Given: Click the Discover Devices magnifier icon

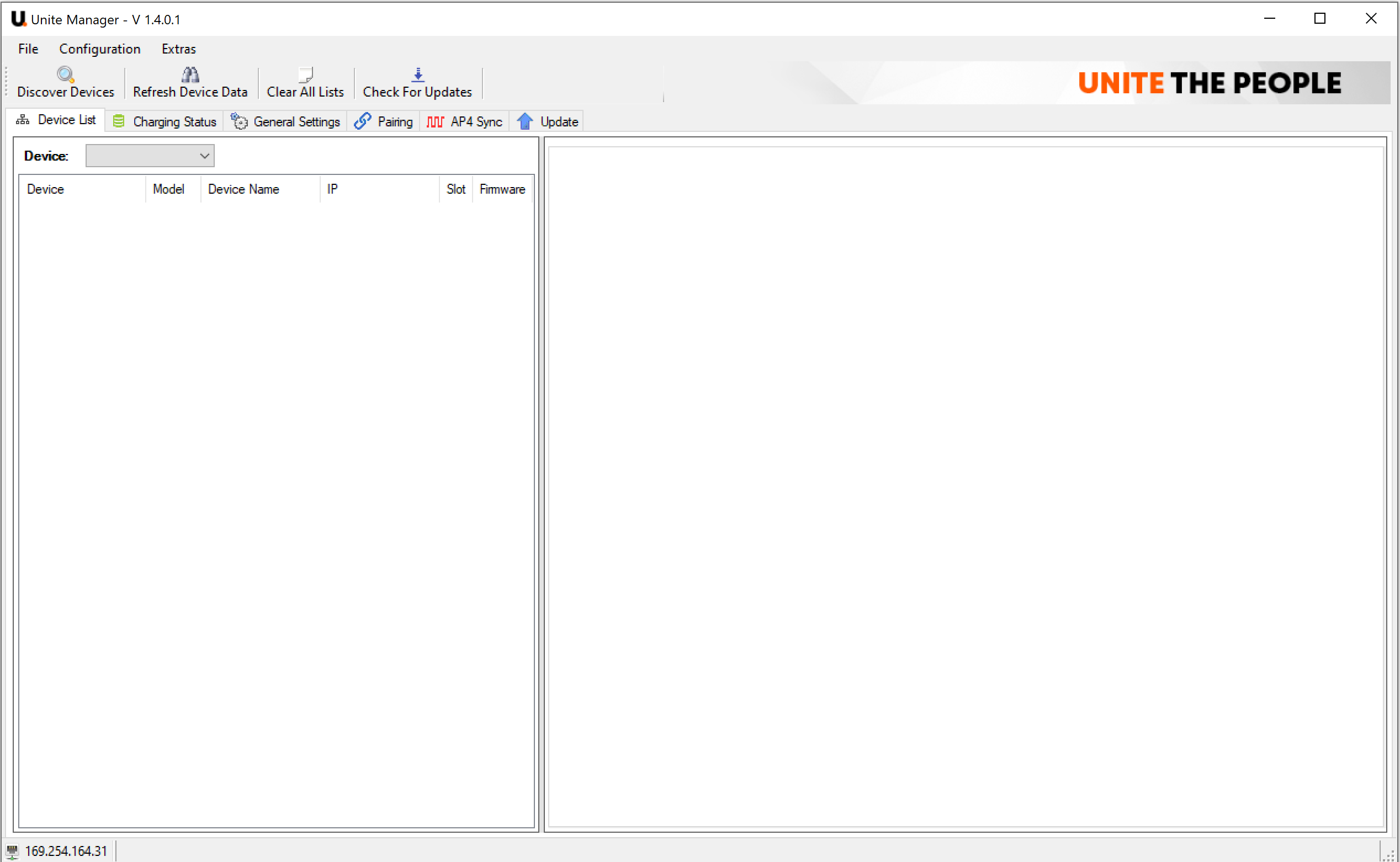Looking at the screenshot, I should [65, 74].
